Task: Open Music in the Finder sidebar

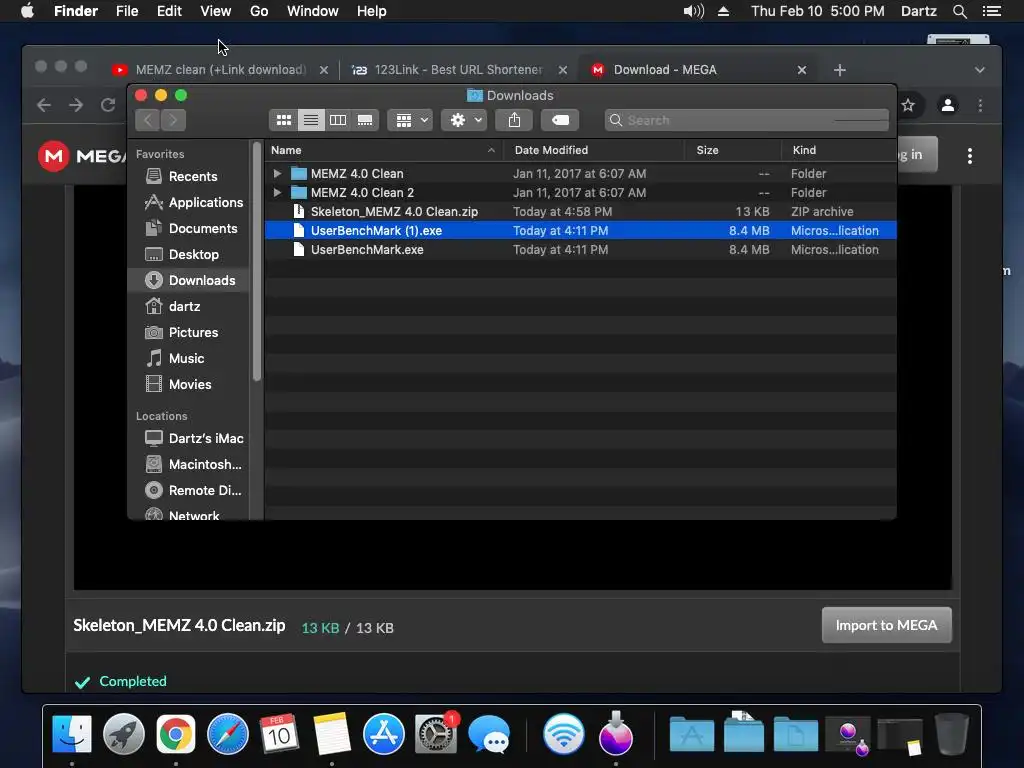Action: click(x=189, y=359)
